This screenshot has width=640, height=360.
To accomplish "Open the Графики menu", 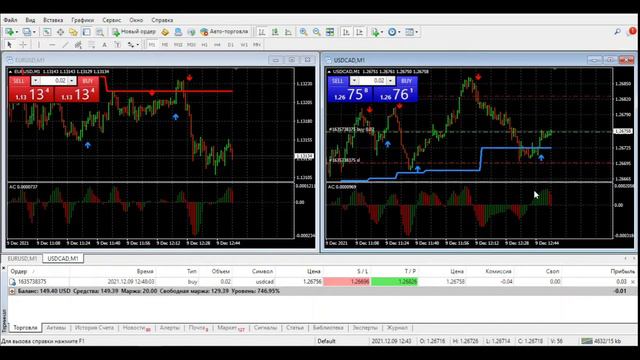I will pyautogui.click(x=82, y=20).
